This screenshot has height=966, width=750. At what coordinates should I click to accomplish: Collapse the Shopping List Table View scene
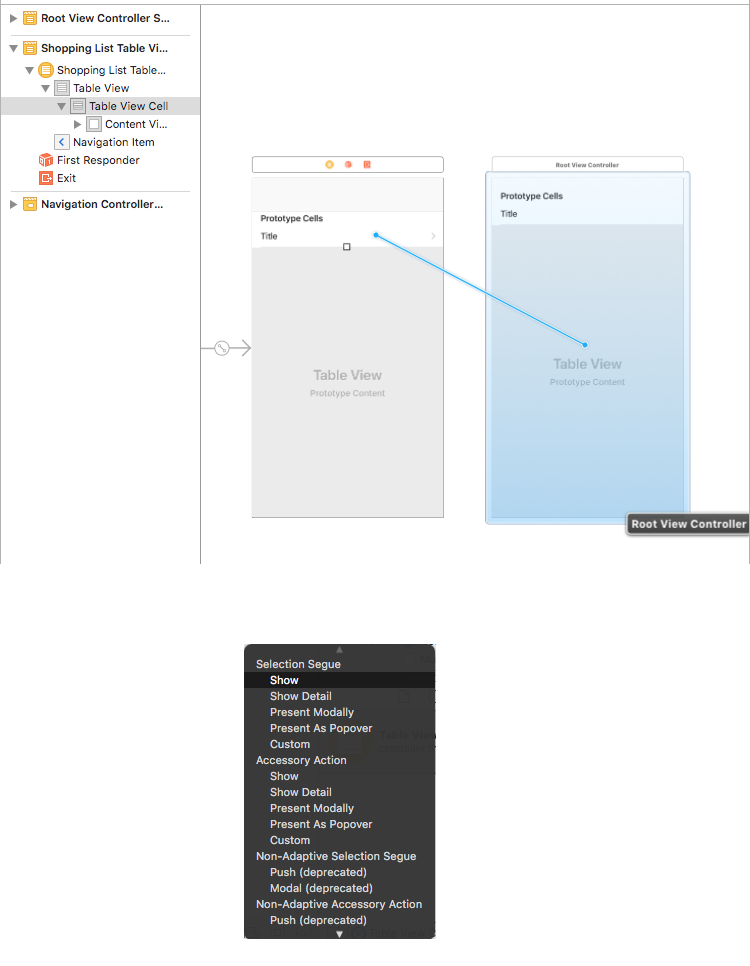(x=13, y=48)
